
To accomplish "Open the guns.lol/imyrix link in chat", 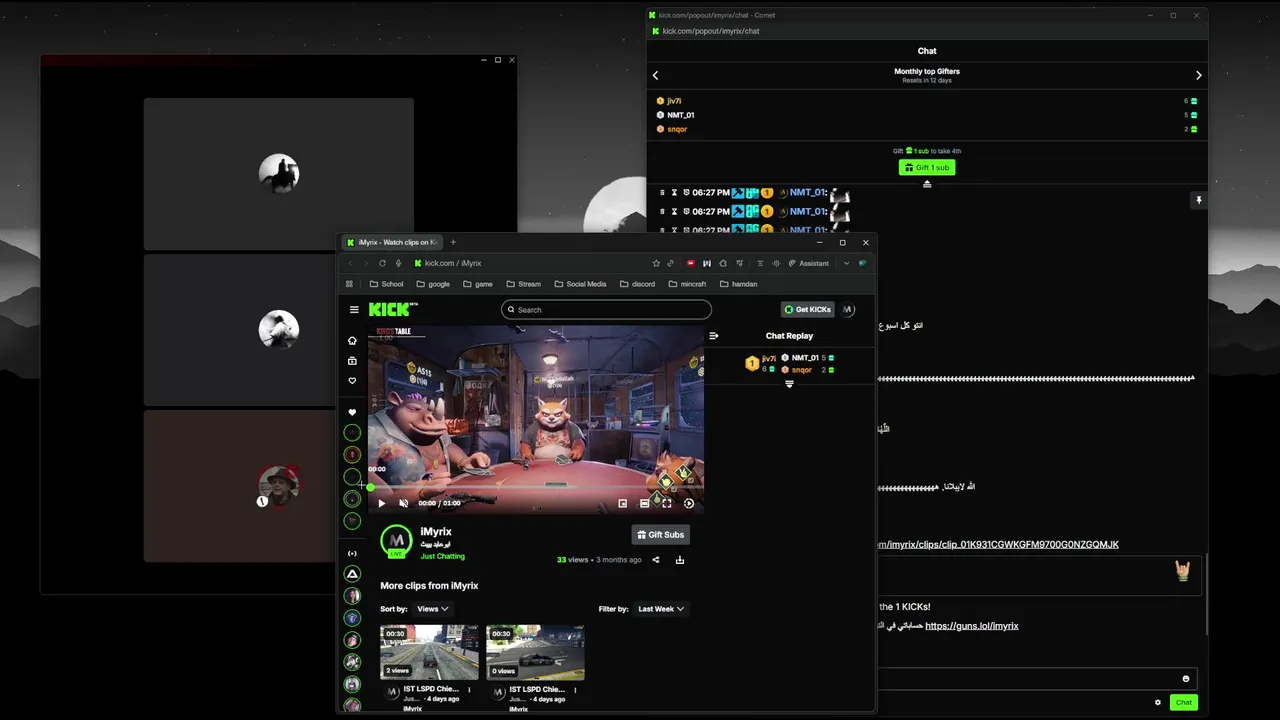I will (972, 626).
